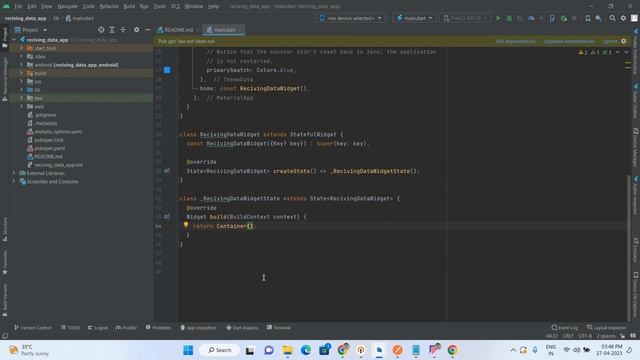The image size is (640, 360).
Task: Click the Select Opened File target icon
Action: [101, 30]
